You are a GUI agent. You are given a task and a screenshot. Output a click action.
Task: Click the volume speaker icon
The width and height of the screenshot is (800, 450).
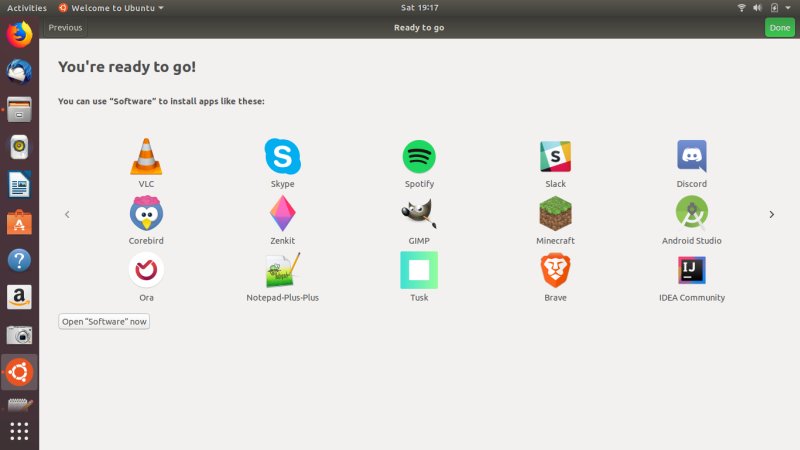(758, 8)
